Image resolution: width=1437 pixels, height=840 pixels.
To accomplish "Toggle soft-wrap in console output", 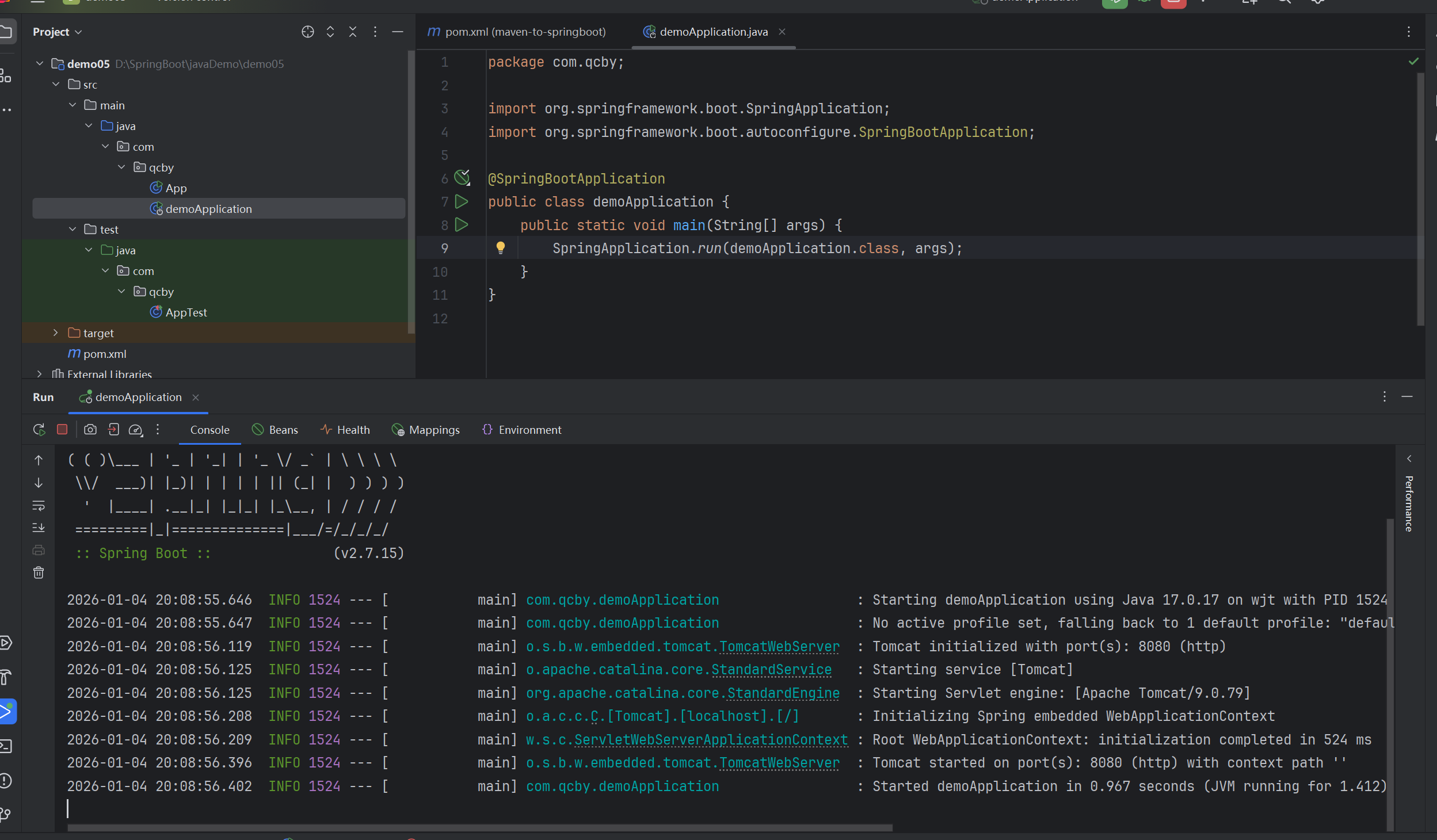I will 39,506.
